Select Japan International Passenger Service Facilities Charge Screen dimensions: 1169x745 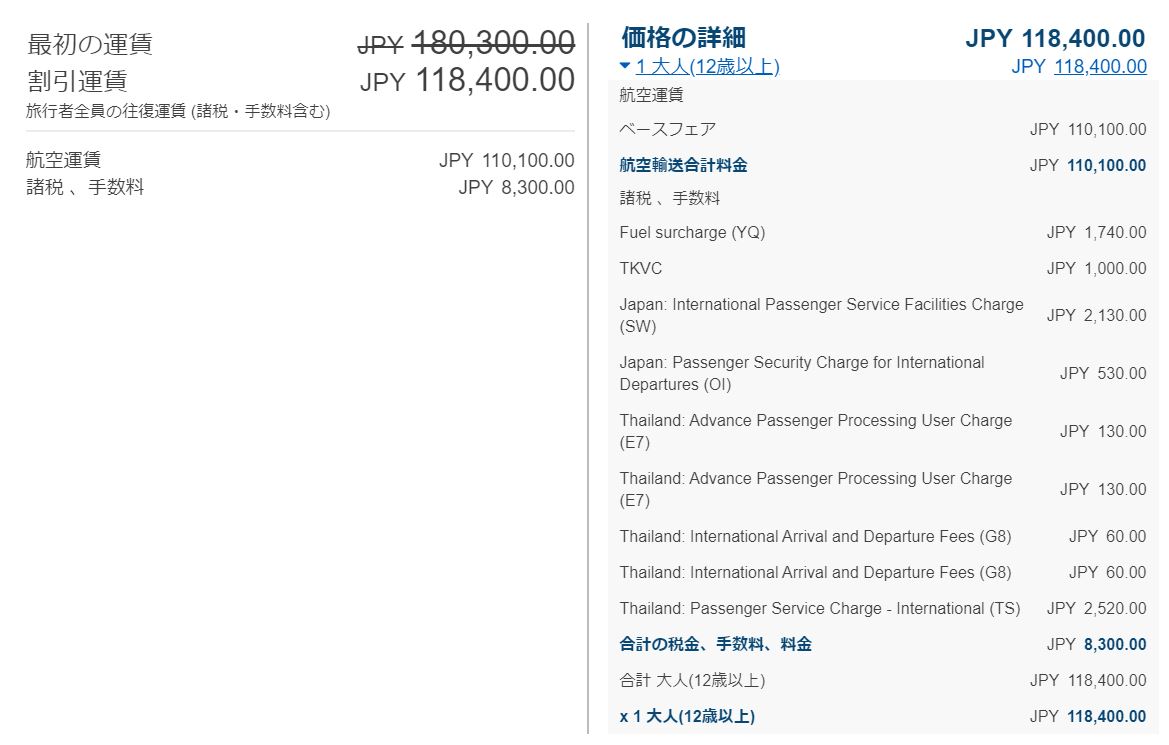(x=883, y=315)
